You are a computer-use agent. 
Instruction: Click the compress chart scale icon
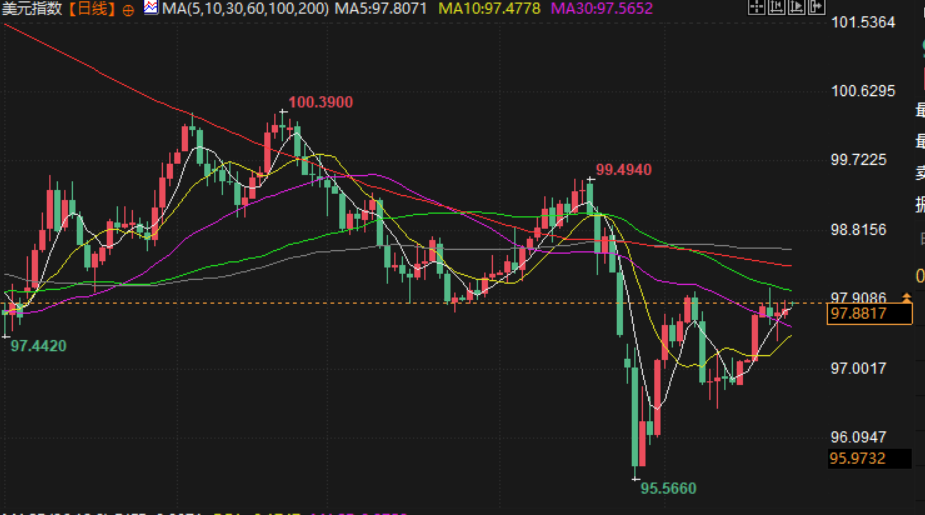tap(776, 7)
